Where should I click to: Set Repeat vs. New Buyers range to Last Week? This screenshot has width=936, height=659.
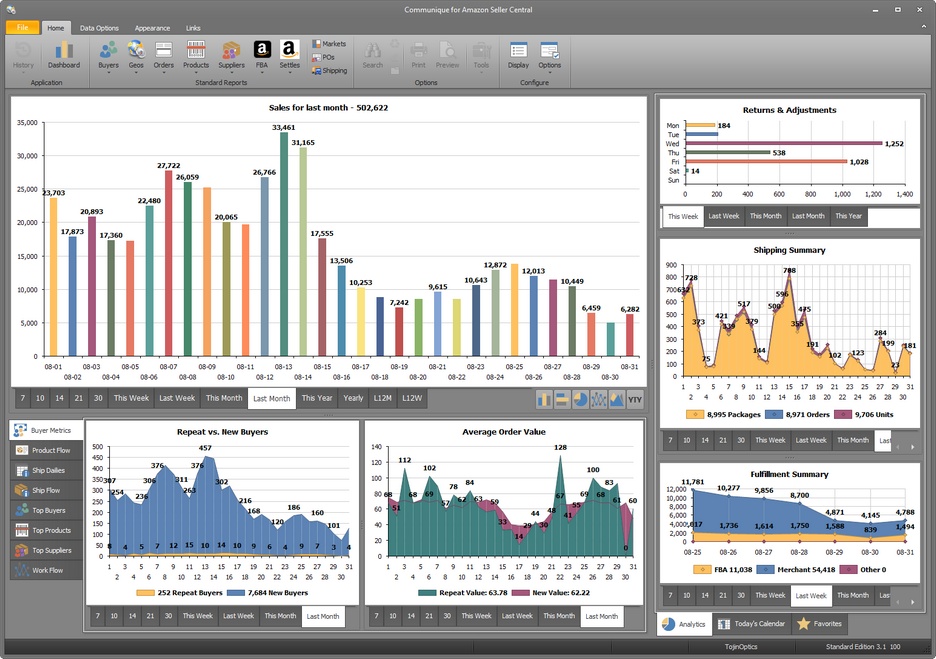pyautogui.click(x=238, y=616)
